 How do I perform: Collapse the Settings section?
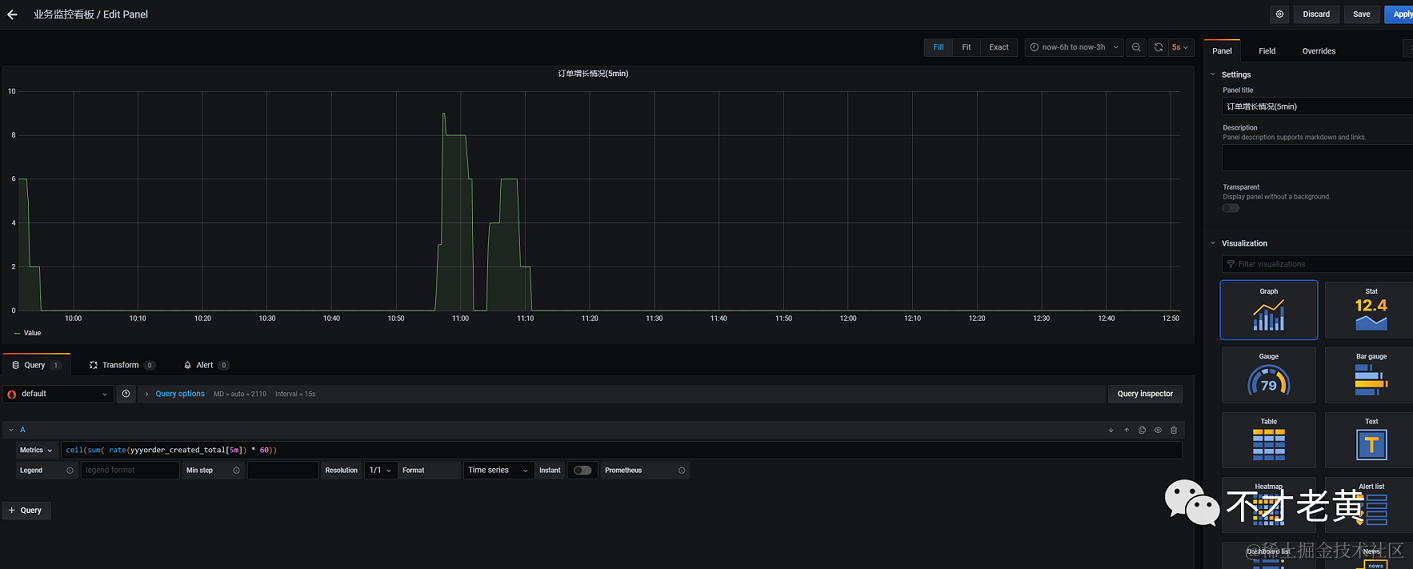(1213, 74)
